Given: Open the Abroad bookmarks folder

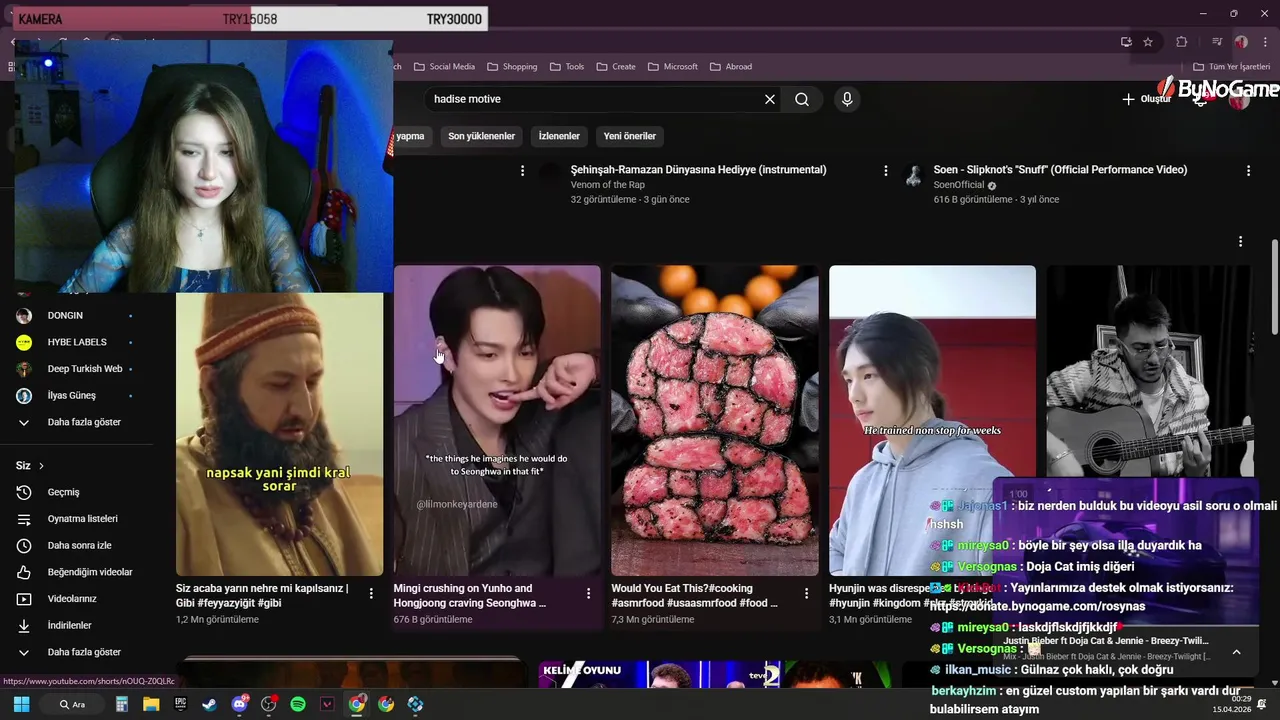Looking at the screenshot, I should [731, 66].
